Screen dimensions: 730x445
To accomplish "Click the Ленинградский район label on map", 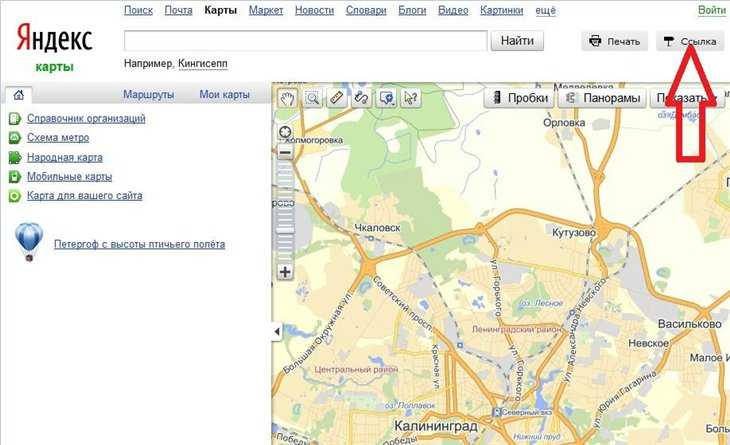I will tap(517, 330).
